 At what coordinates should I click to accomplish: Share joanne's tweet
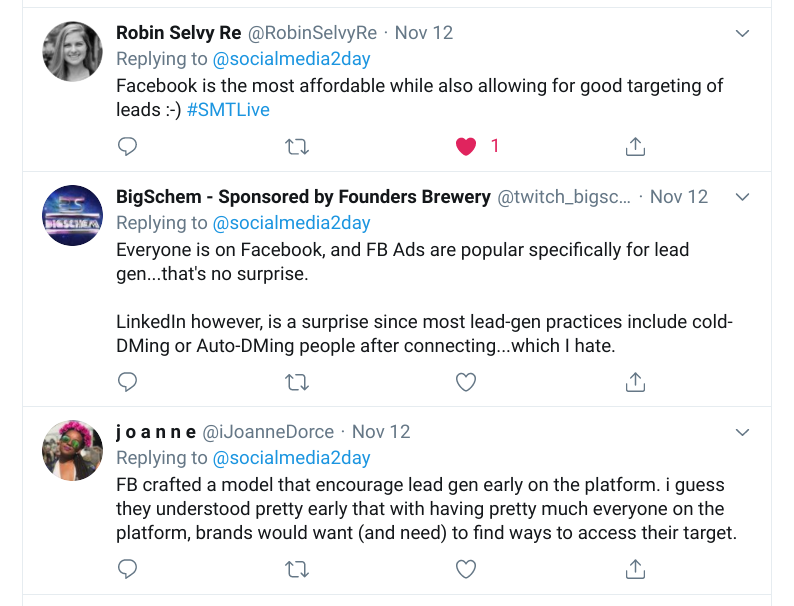[x=634, y=569]
